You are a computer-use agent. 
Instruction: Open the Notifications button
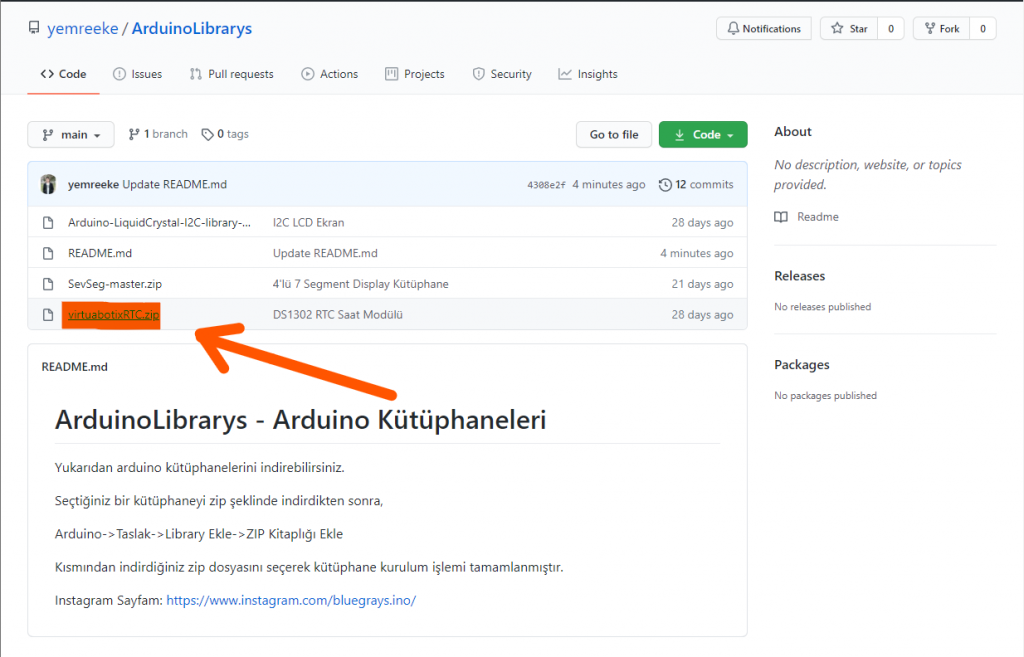pyautogui.click(x=763, y=29)
